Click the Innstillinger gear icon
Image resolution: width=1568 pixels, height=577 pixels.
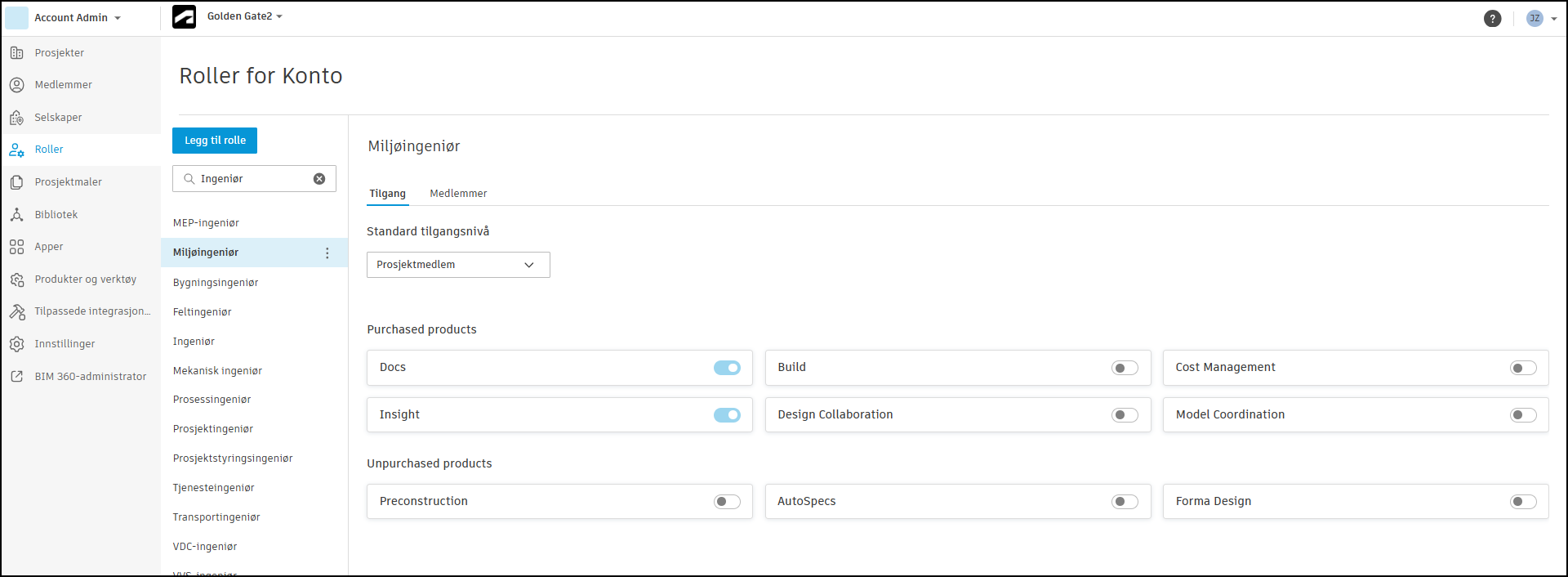pyautogui.click(x=17, y=344)
